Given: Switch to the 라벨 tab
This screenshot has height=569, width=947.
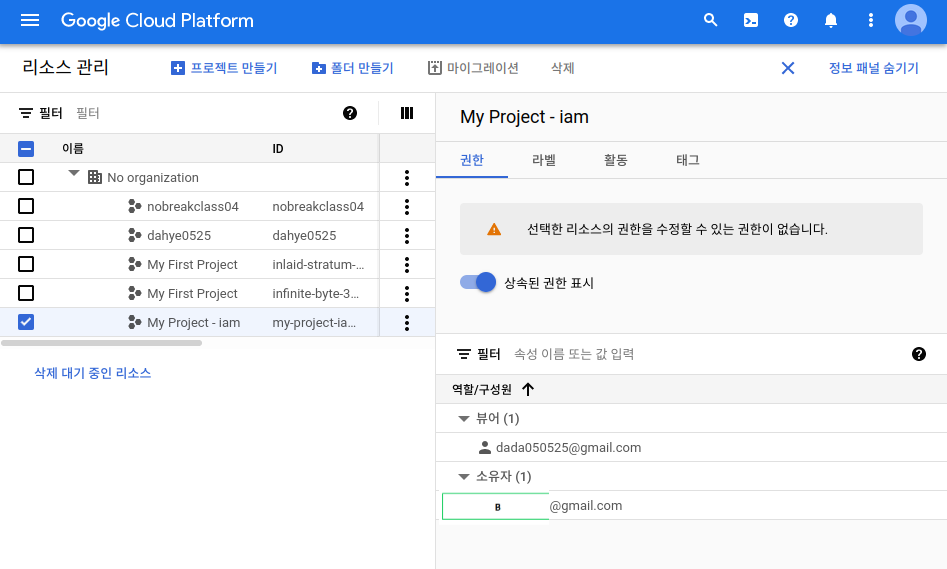Looking at the screenshot, I should point(544,160).
